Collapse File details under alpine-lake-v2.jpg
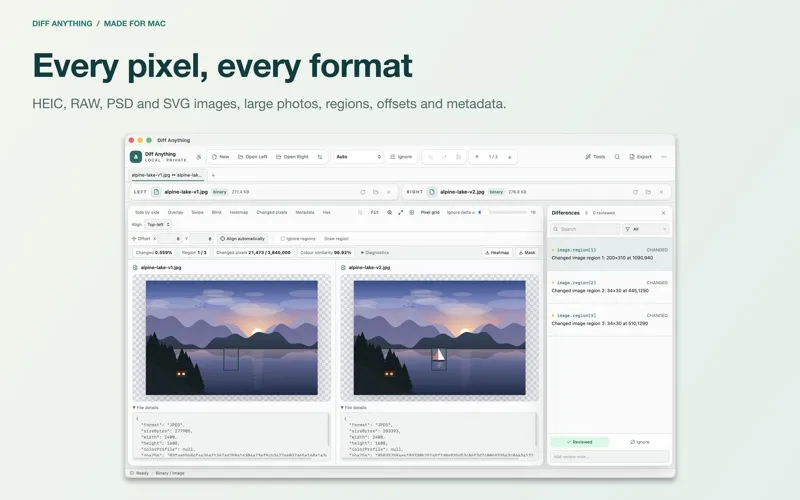 [x=354, y=408]
